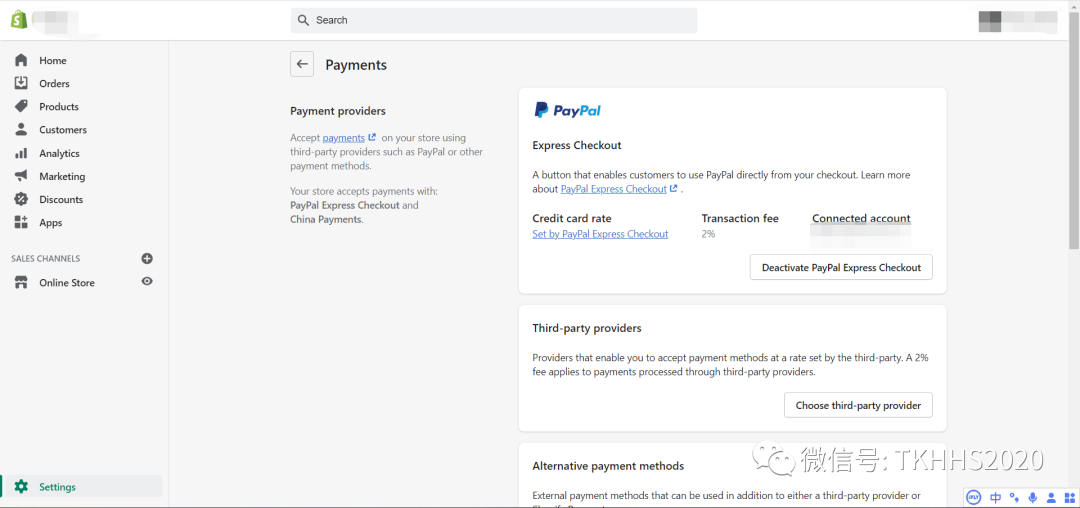
Task: Click Deactivate PayPal Express Checkout button
Action: click(x=841, y=268)
